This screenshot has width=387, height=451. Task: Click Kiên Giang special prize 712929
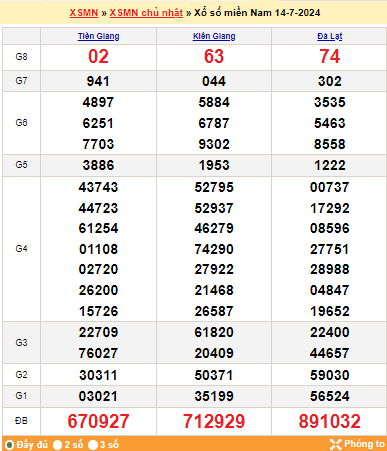(x=214, y=421)
